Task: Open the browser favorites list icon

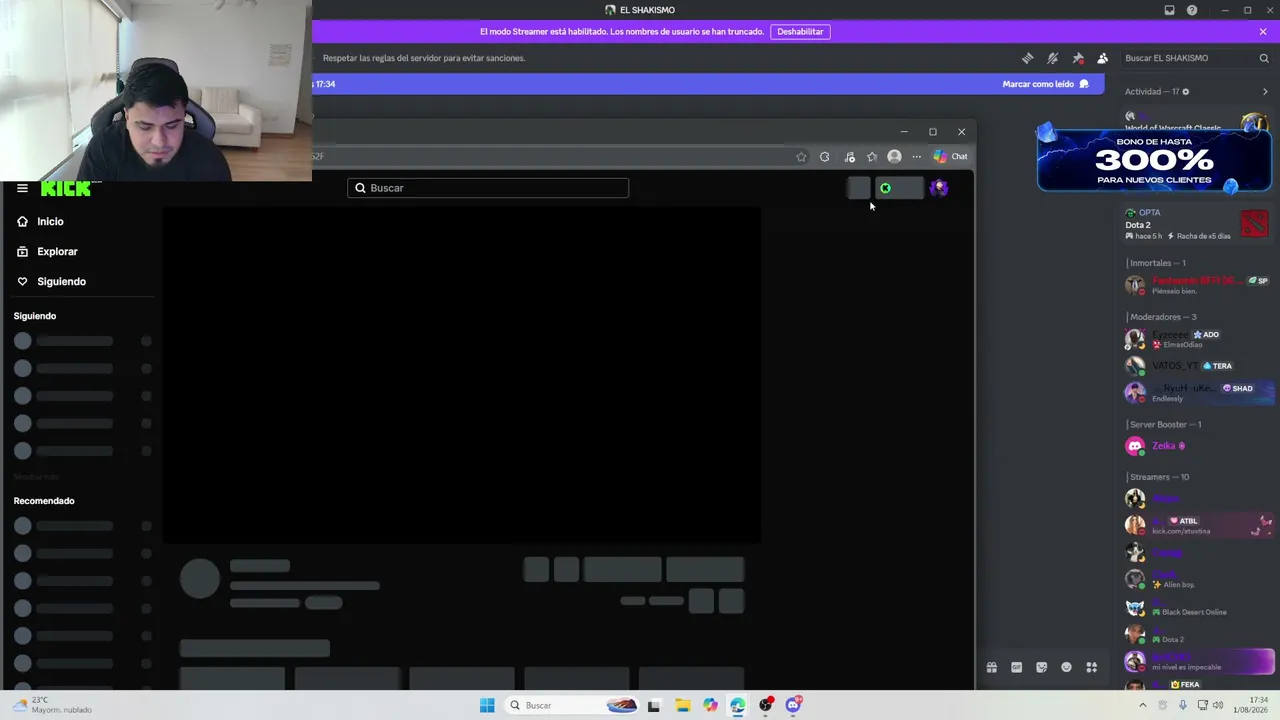Action: 872,157
